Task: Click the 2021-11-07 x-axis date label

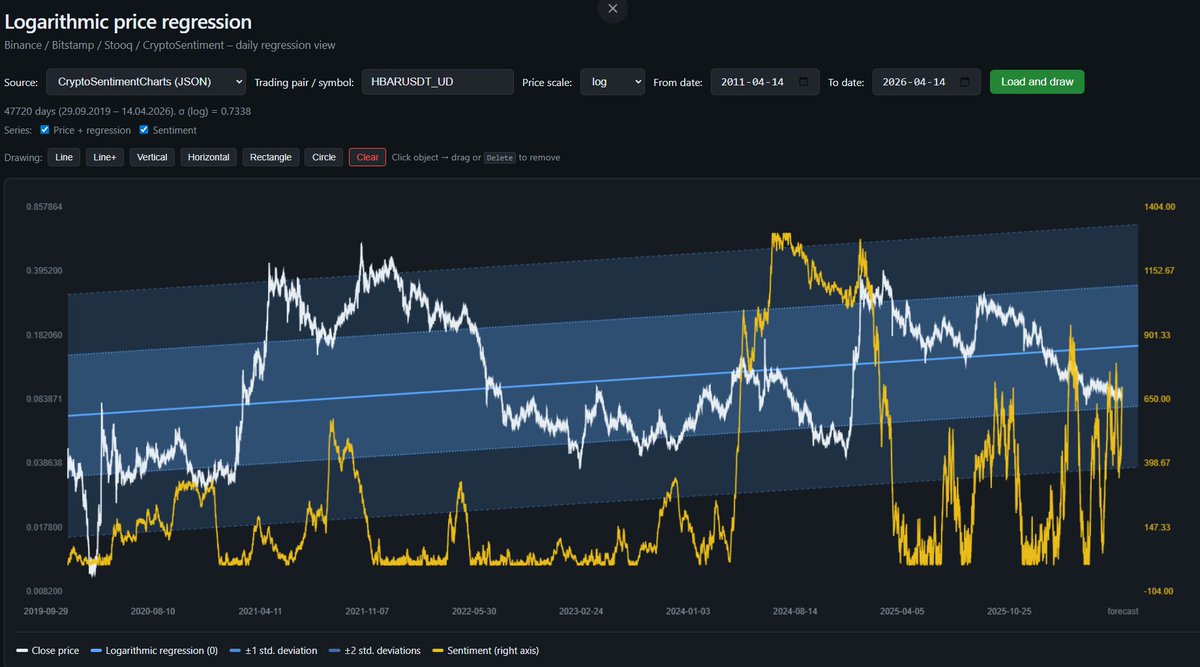Action: pyautogui.click(x=367, y=610)
